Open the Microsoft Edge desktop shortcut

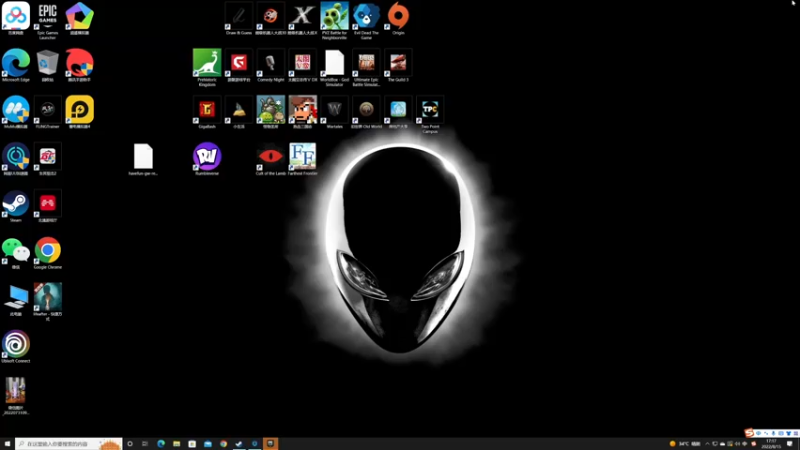pyautogui.click(x=16, y=66)
